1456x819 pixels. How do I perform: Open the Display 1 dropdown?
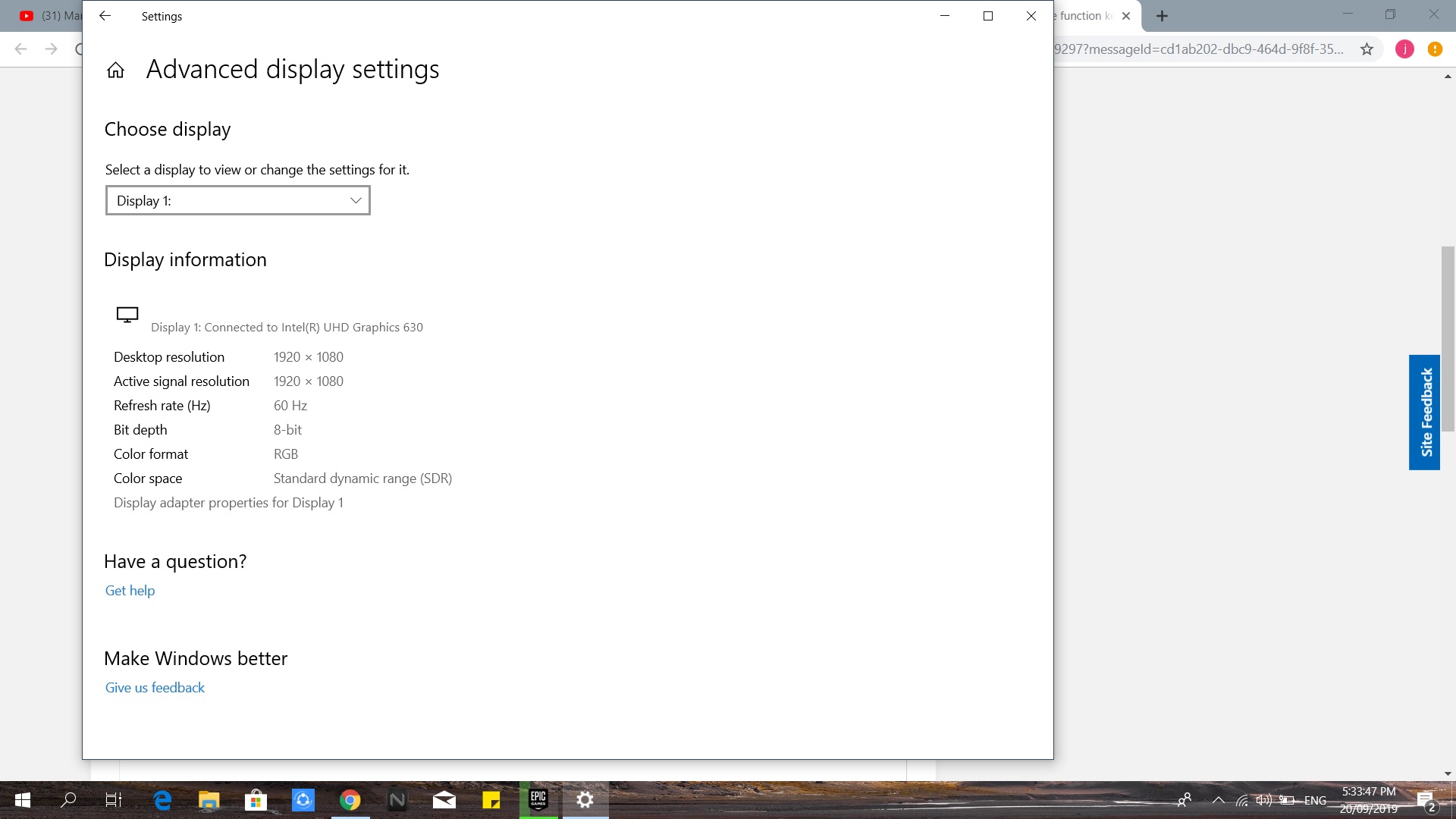tap(237, 200)
